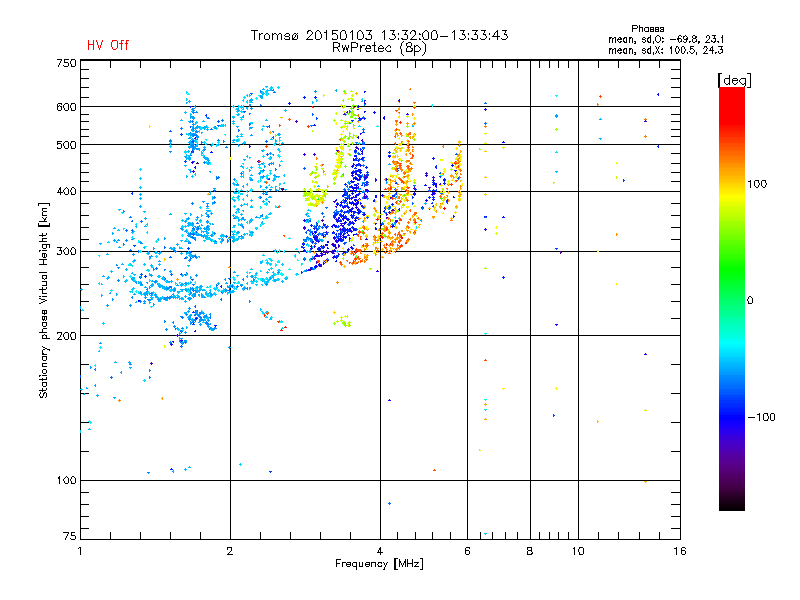Click the blue -100 degree colorbar band
The image size is (800, 600).
732,417
